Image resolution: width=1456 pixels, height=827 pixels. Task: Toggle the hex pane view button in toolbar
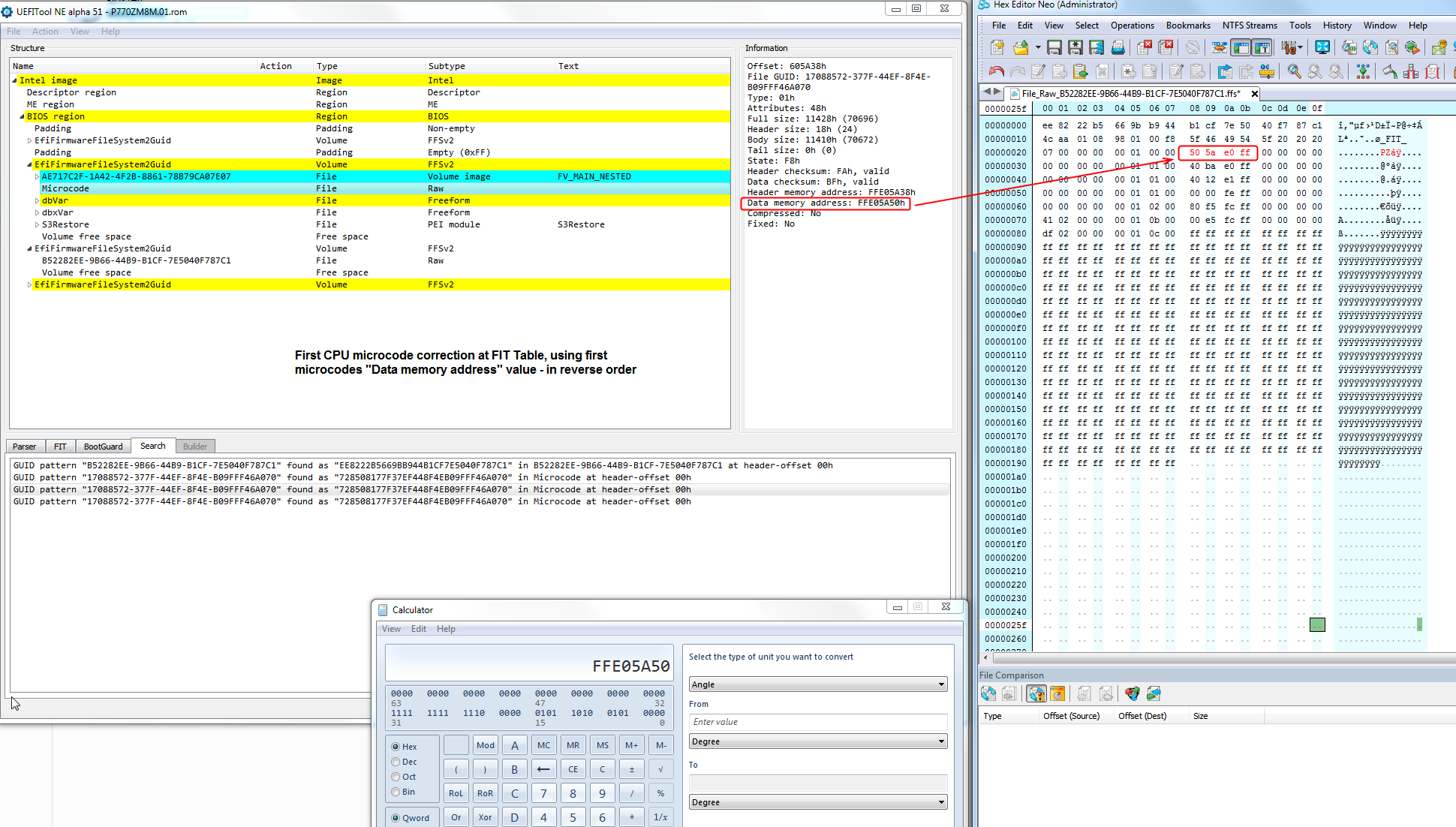[1241, 47]
